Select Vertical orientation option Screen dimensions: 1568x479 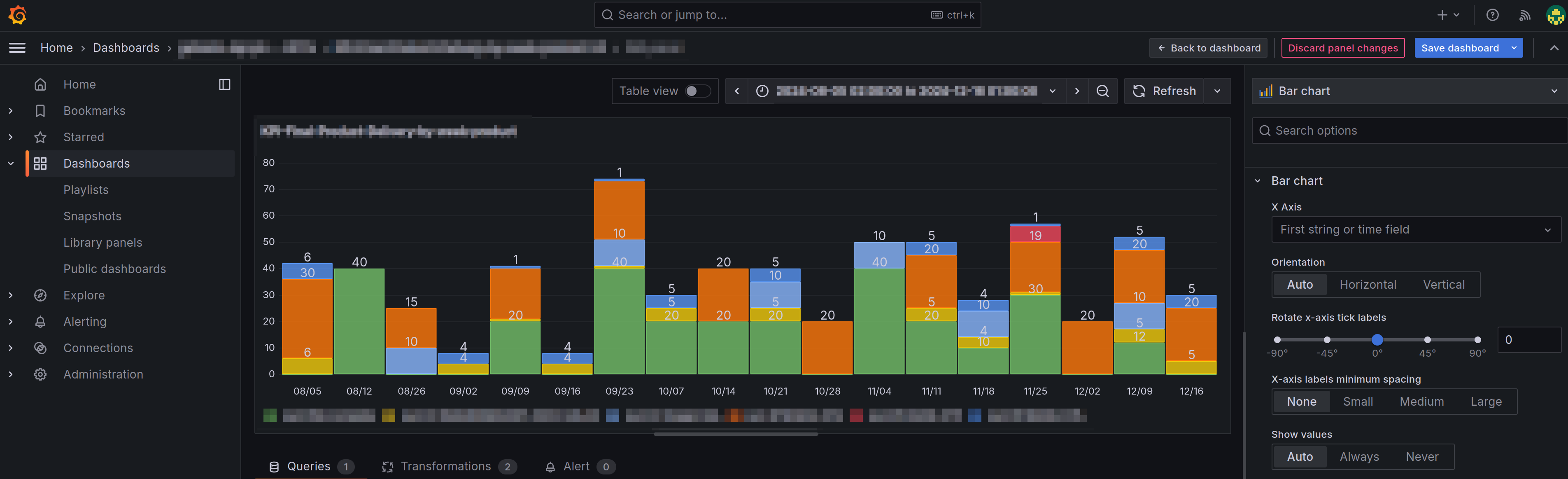1444,284
